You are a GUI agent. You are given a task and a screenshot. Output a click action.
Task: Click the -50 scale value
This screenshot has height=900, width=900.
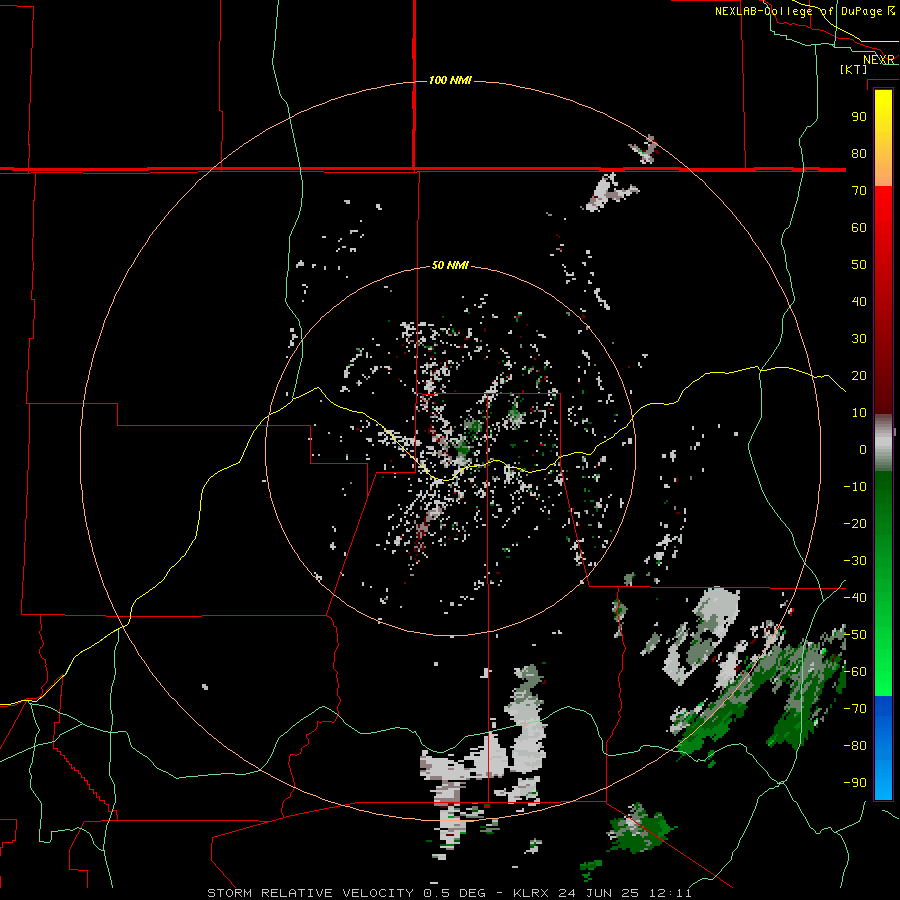click(x=855, y=635)
